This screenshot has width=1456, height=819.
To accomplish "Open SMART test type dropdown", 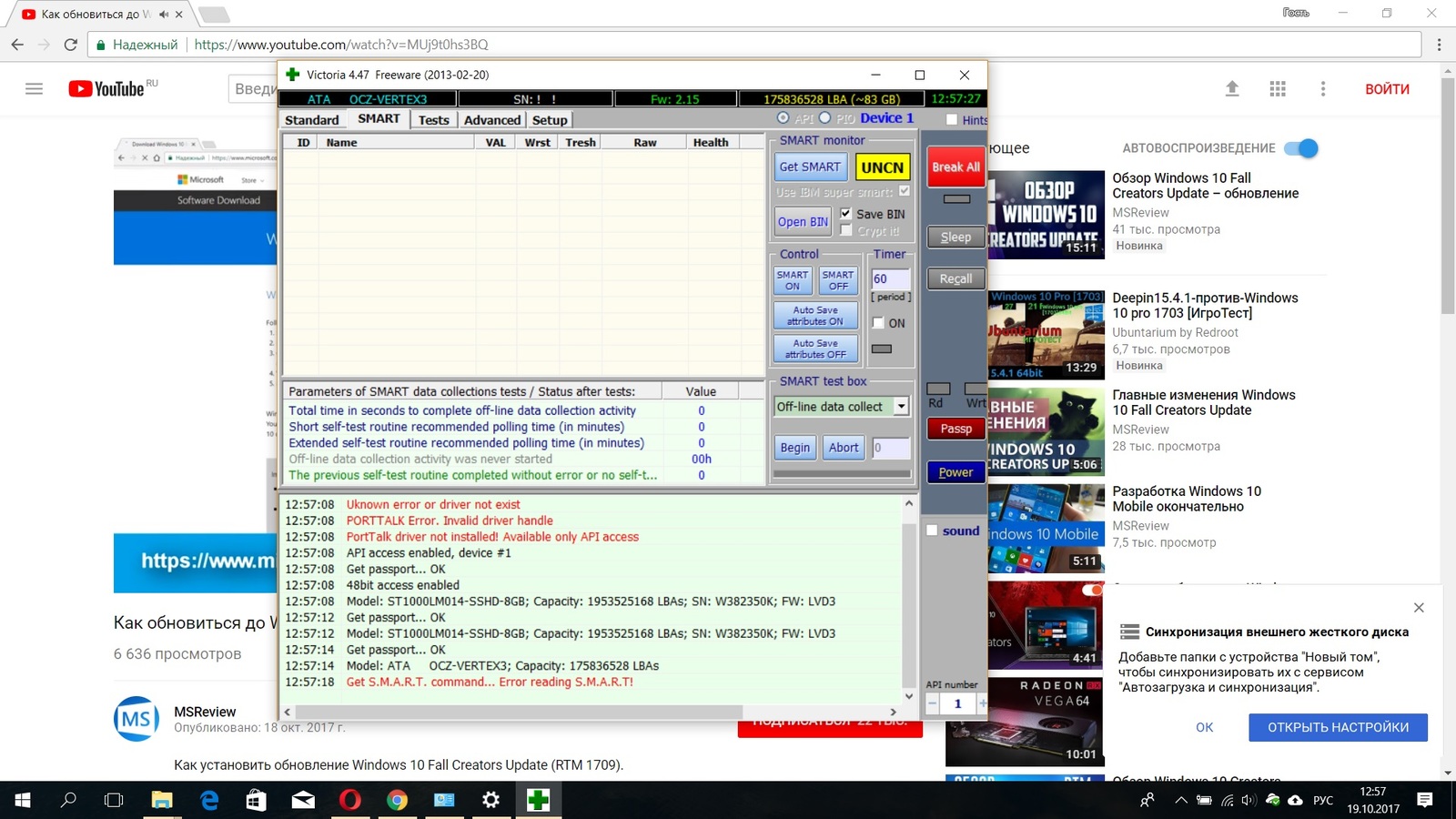I will point(901,407).
